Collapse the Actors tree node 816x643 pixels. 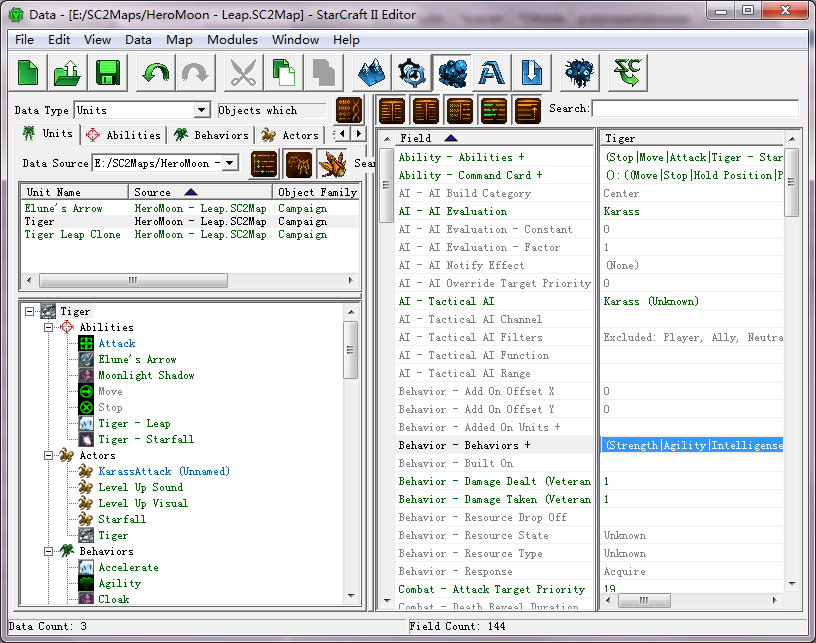pos(48,455)
